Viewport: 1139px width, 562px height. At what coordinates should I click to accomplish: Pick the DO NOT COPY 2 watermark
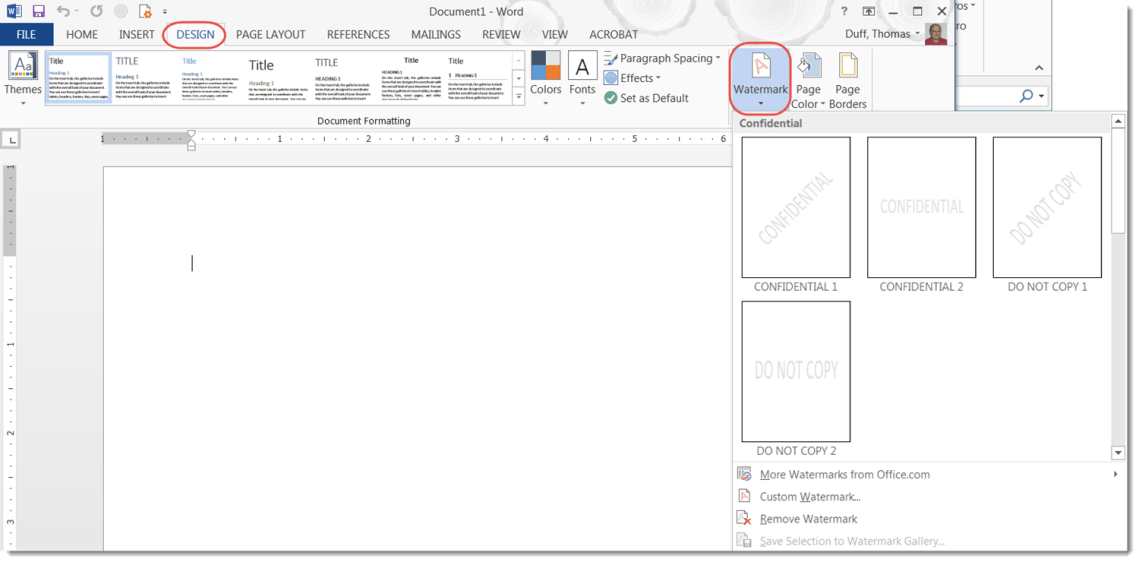(796, 372)
